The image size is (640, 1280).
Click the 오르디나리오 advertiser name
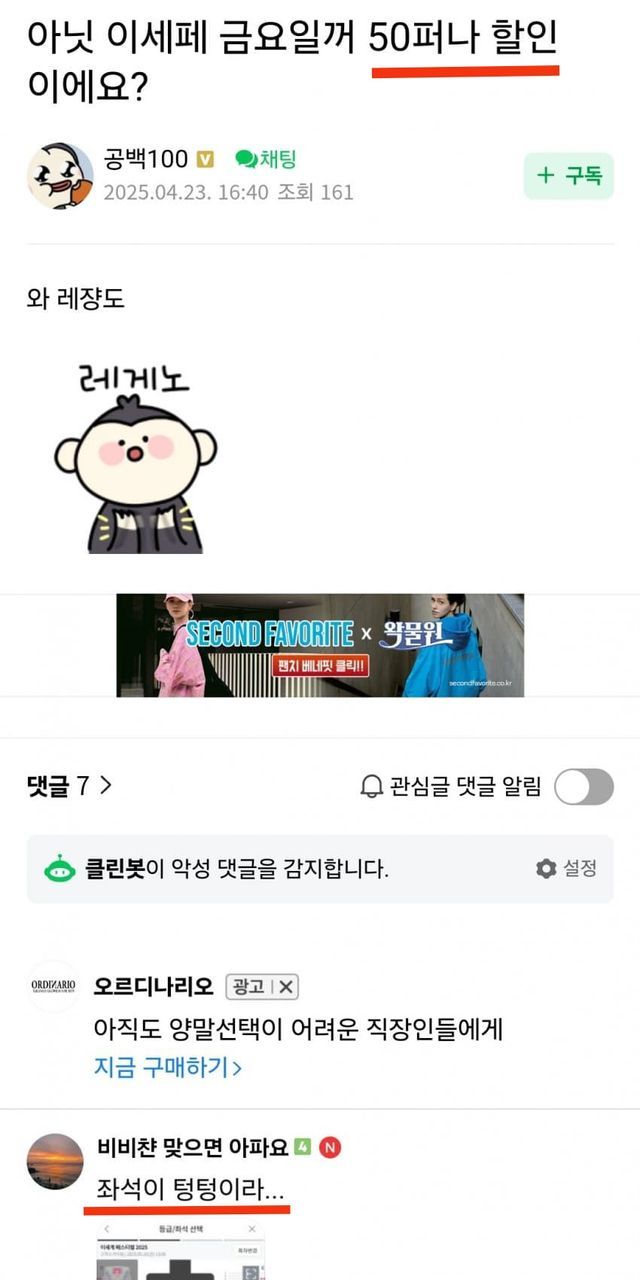coord(153,987)
